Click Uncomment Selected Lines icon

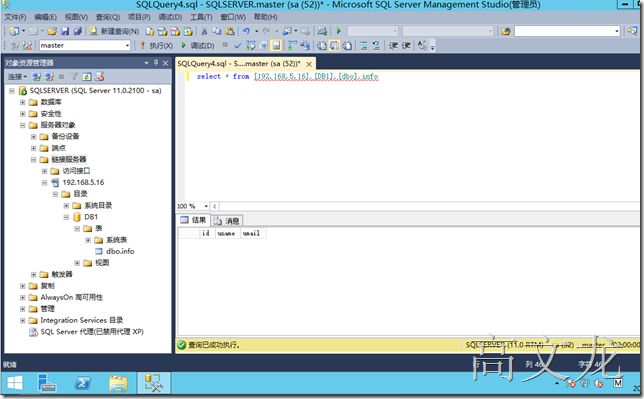[376, 45]
